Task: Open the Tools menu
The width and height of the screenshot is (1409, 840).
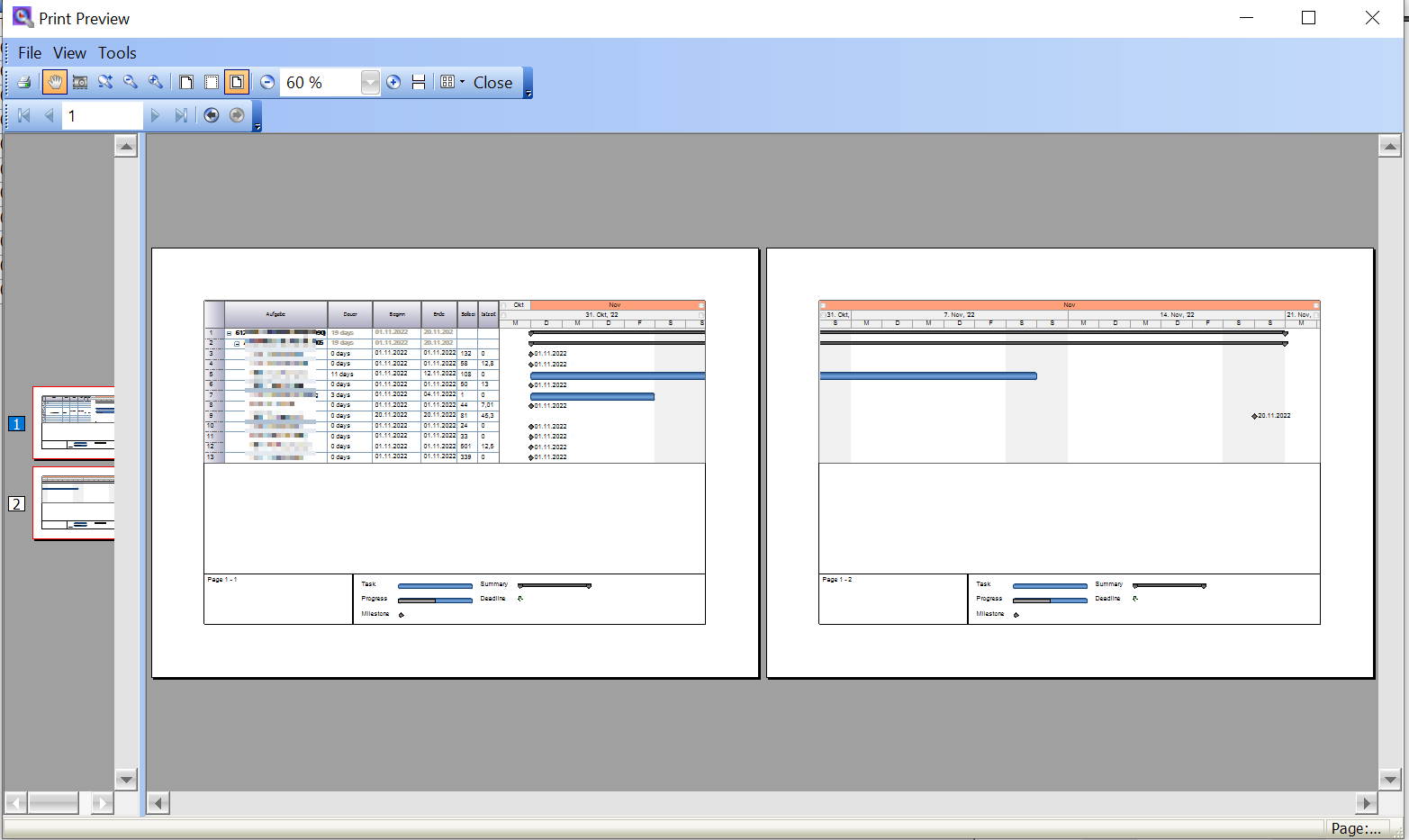Action: [x=117, y=53]
